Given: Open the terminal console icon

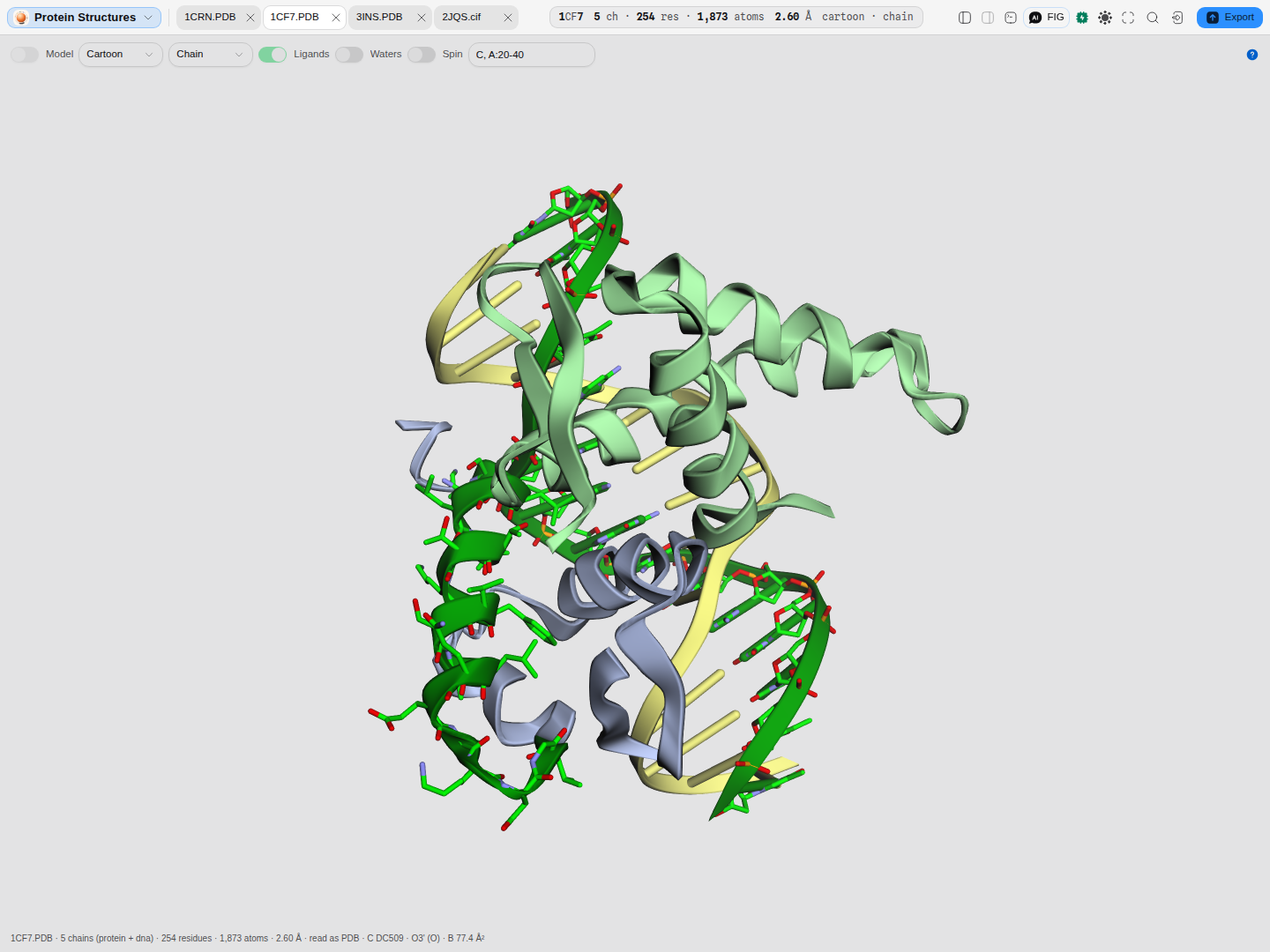Looking at the screenshot, I should [1011, 18].
